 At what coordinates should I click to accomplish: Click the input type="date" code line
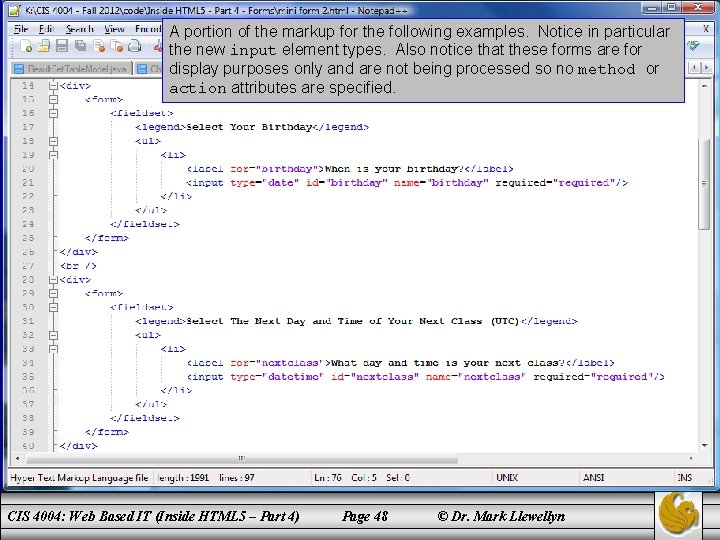[407, 183]
